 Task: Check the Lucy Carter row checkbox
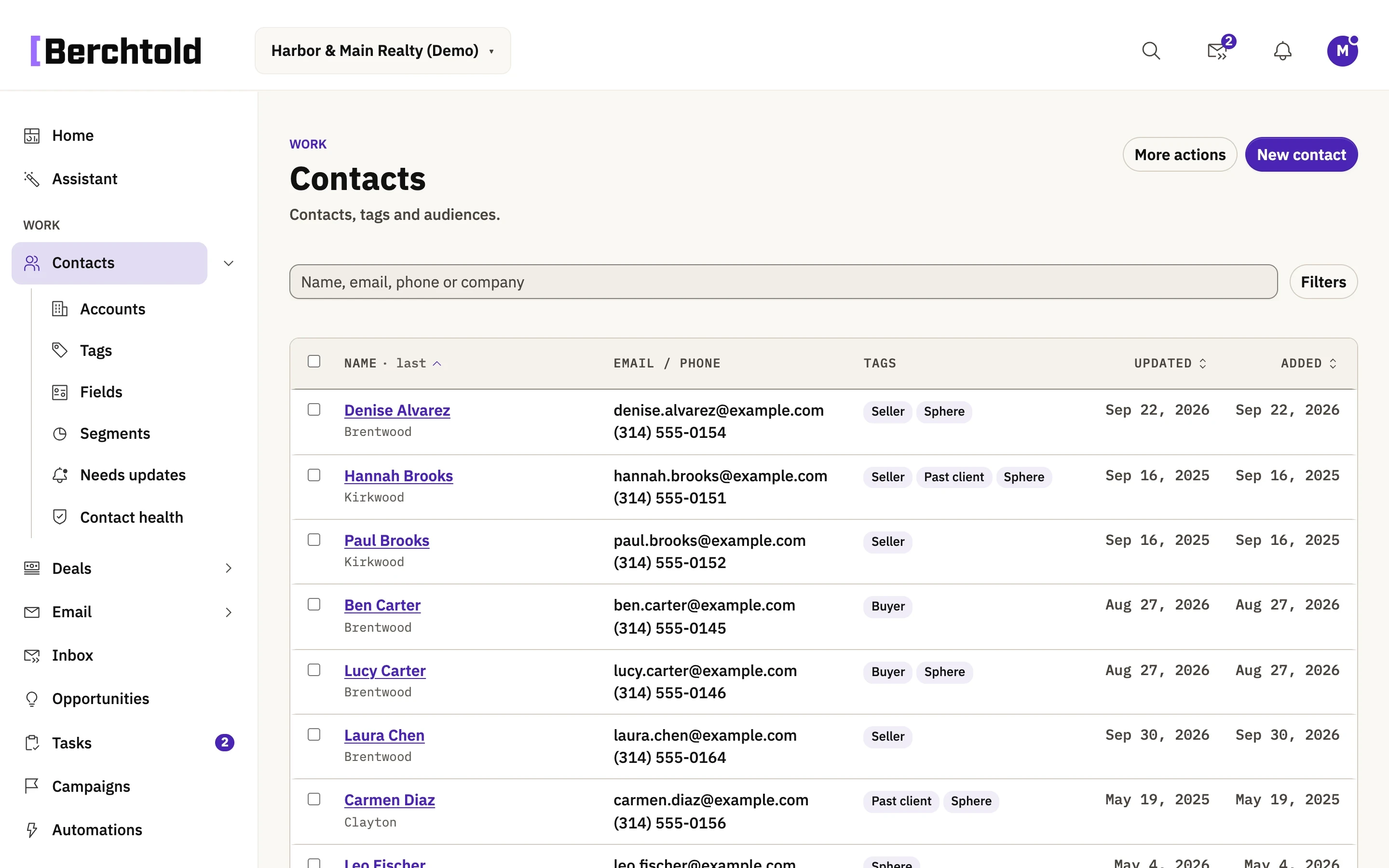click(314, 670)
